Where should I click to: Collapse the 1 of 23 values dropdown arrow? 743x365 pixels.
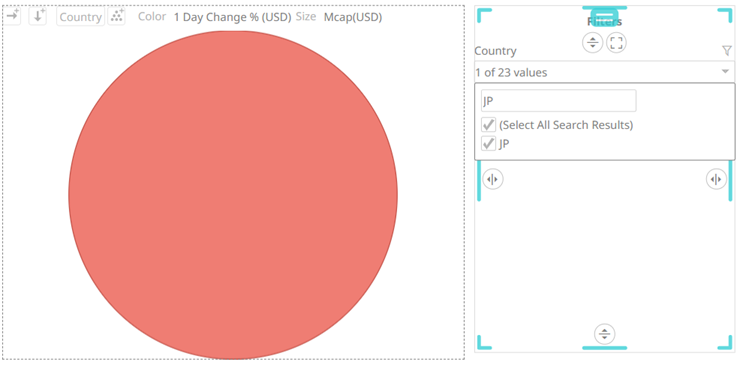coord(725,72)
